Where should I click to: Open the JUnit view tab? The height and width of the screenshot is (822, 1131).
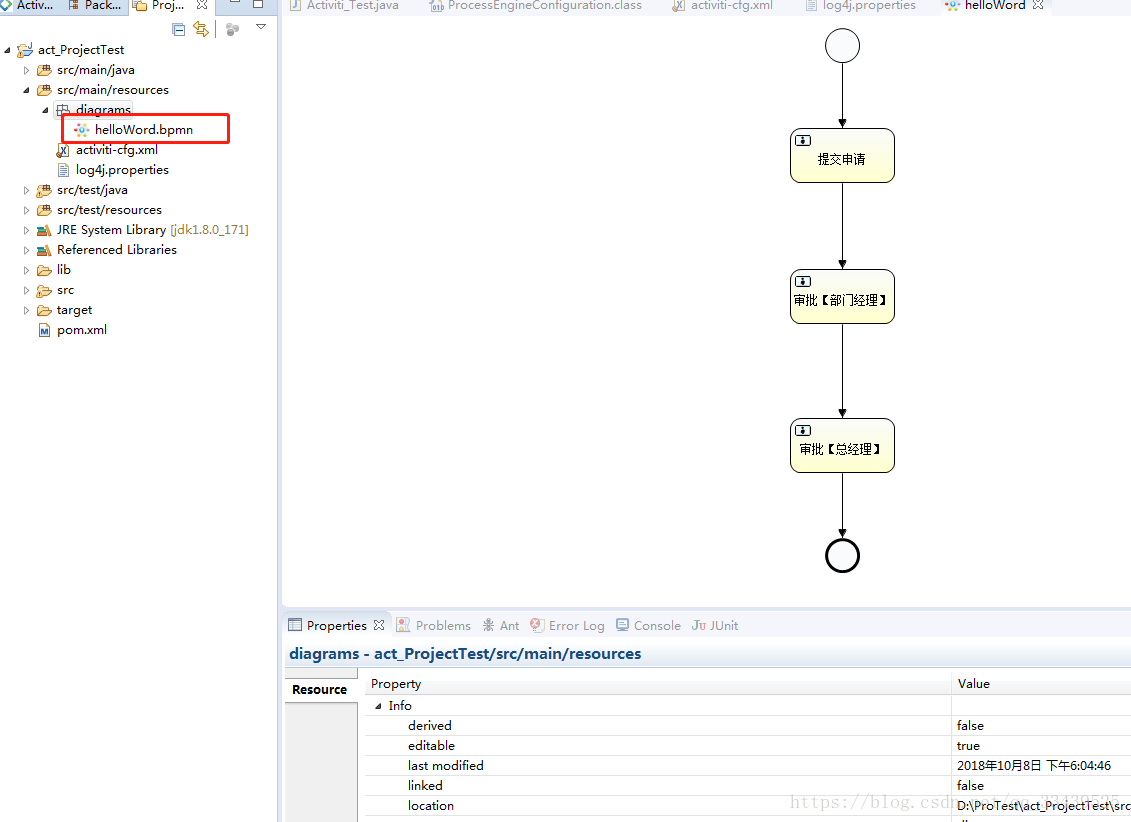coord(715,626)
